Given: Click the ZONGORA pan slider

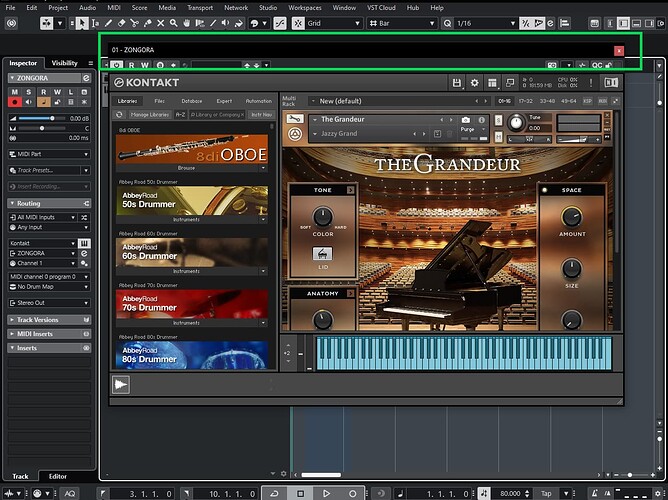Looking at the screenshot, I should (42, 128).
